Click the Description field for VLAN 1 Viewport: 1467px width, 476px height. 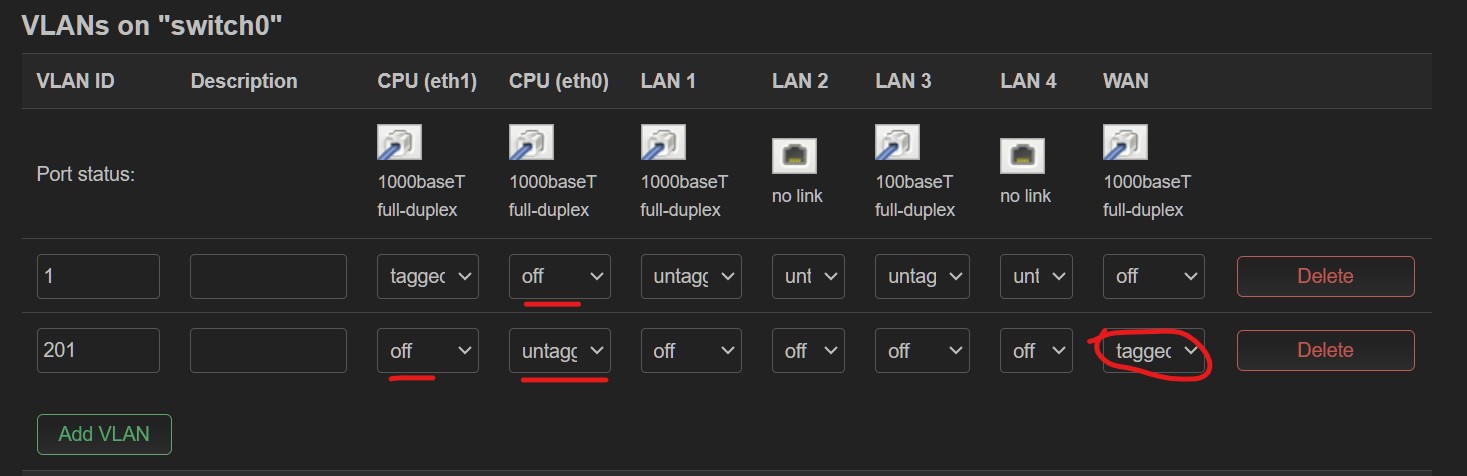(268, 276)
